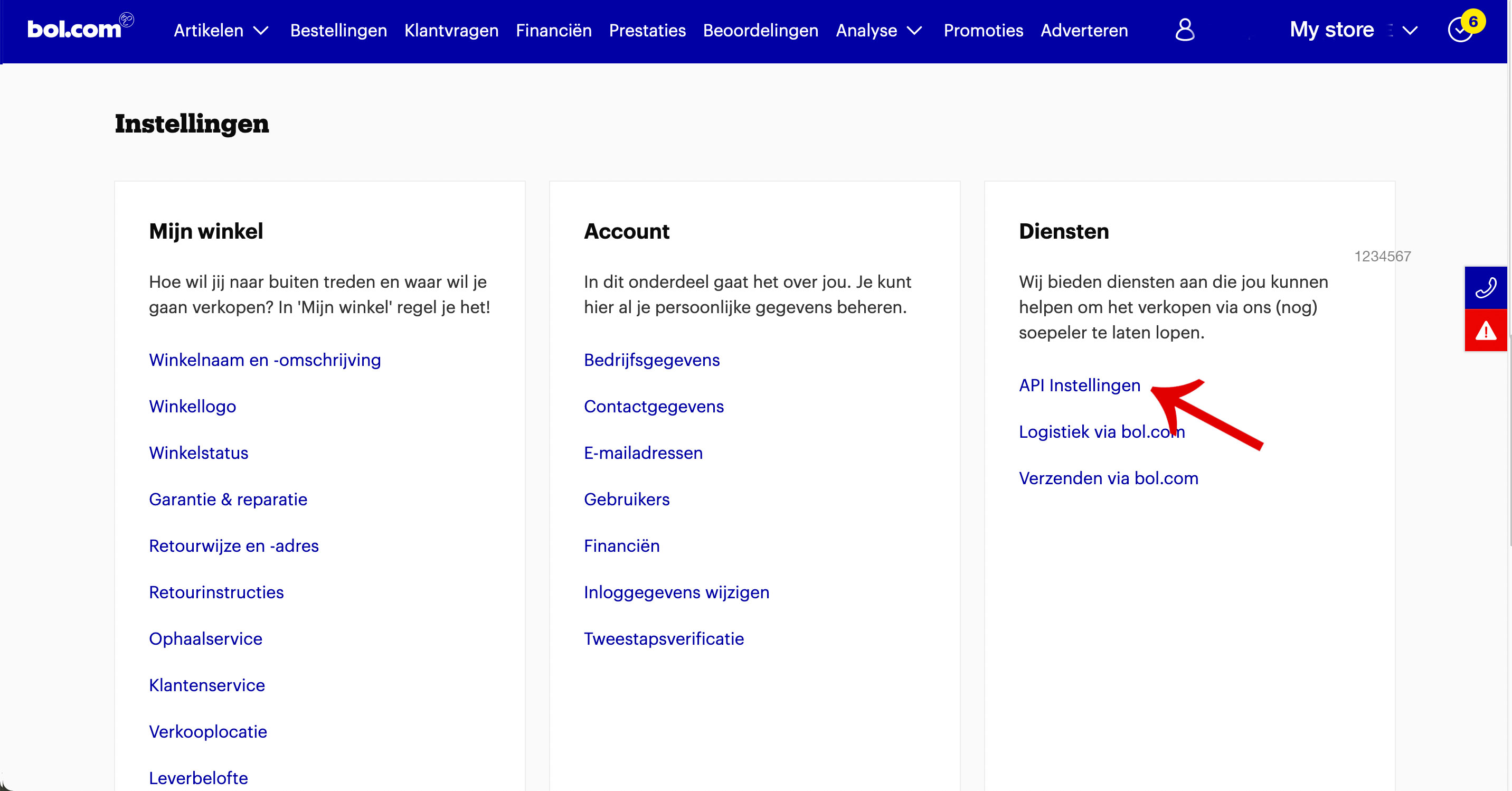This screenshot has height=791, width=1512.
Task: Open the Prestaties menu item
Action: pyautogui.click(x=647, y=31)
